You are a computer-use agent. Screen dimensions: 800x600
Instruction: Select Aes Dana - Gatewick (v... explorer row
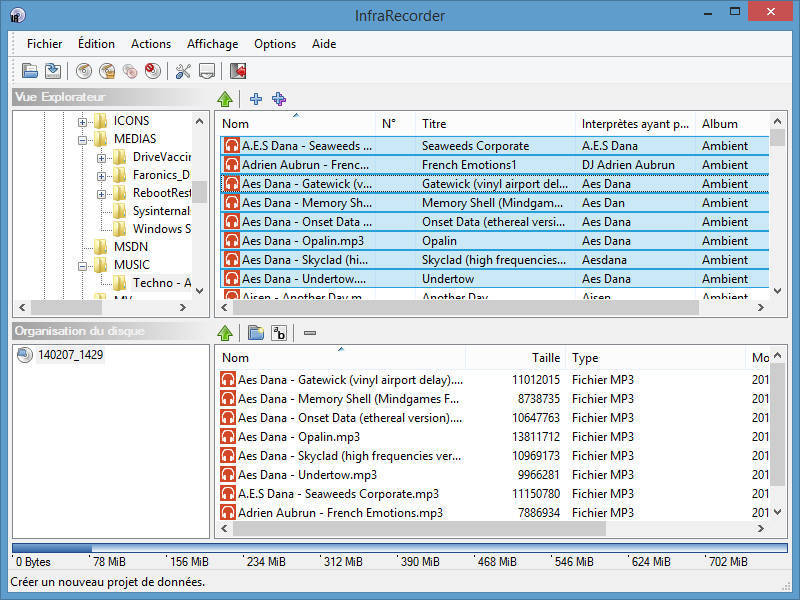tap(495, 184)
